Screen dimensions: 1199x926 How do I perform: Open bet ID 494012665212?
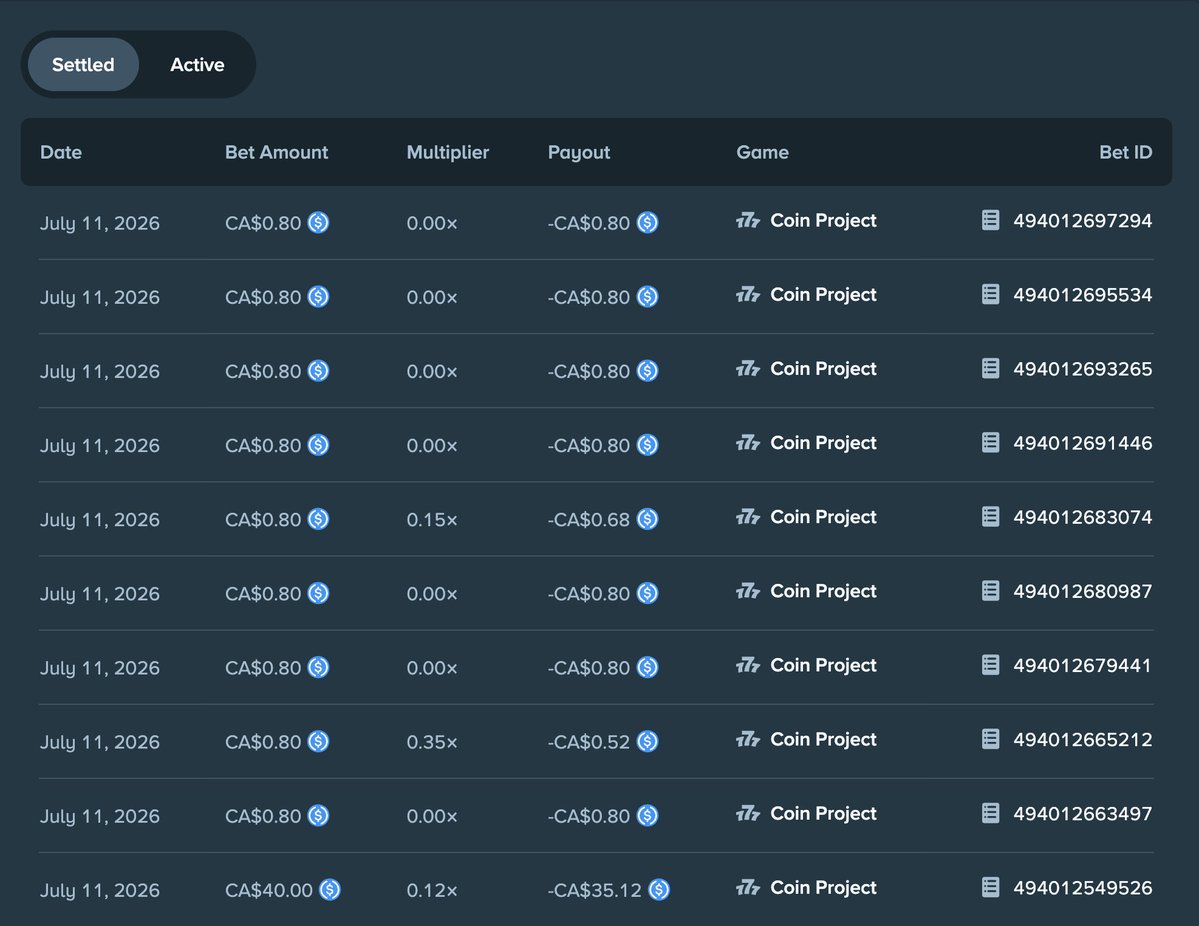click(1082, 740)
